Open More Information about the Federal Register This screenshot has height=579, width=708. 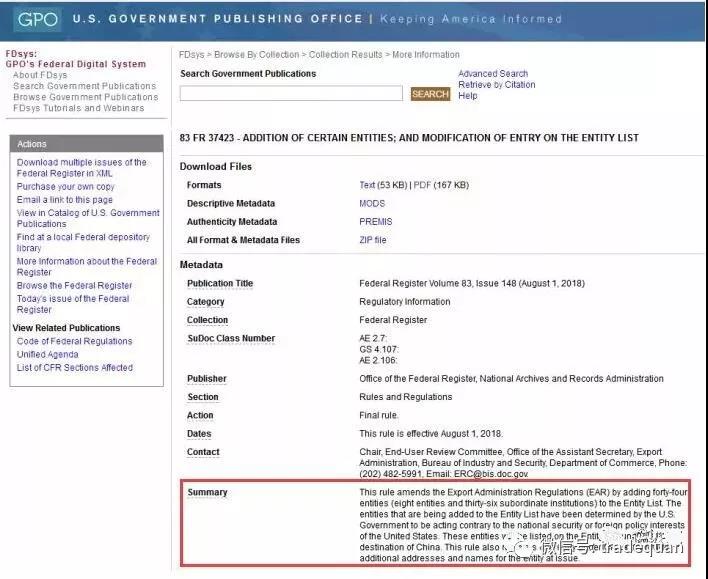pos(87,267)
